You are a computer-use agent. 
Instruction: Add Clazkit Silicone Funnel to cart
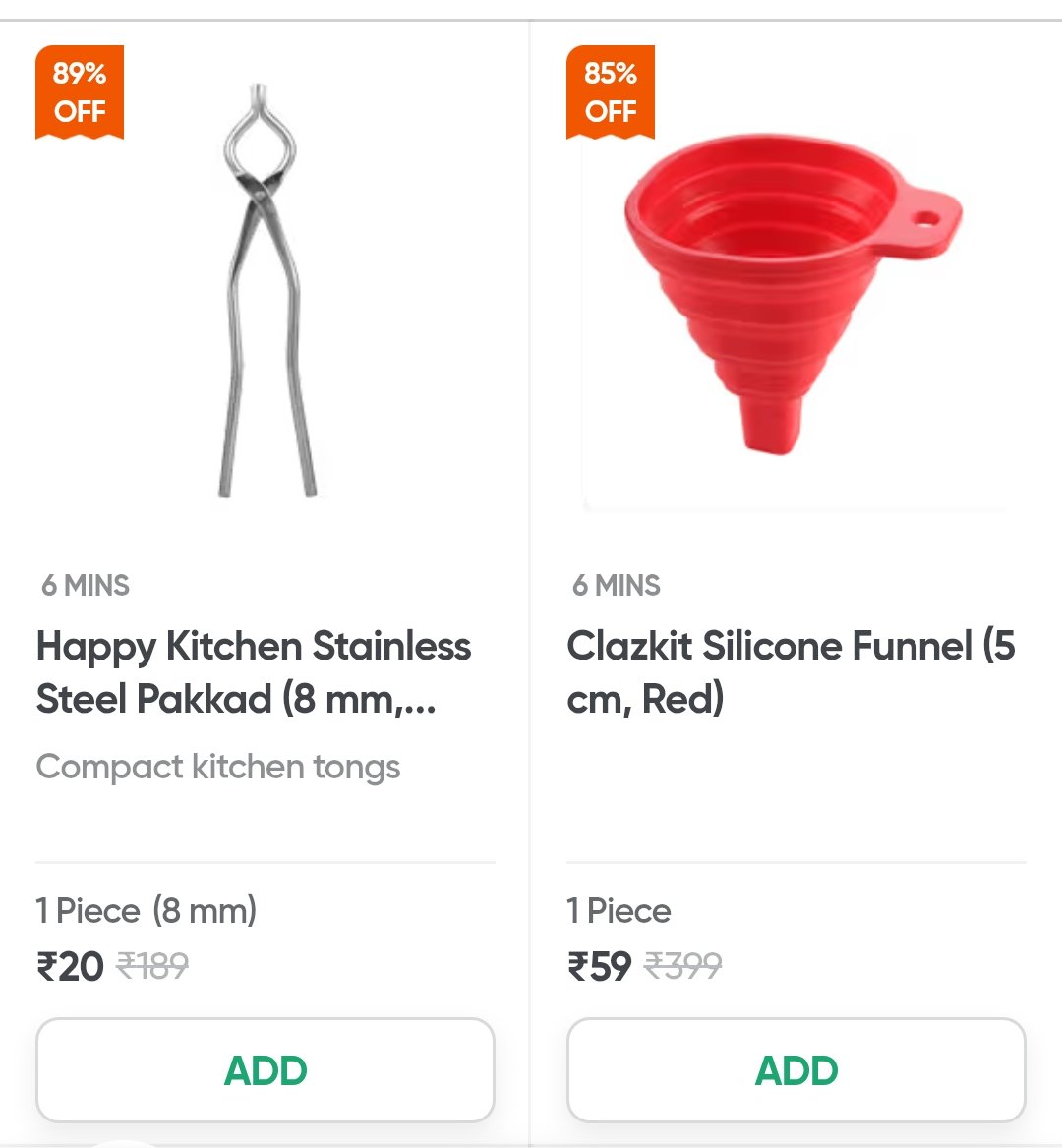tap(796, 1069)
